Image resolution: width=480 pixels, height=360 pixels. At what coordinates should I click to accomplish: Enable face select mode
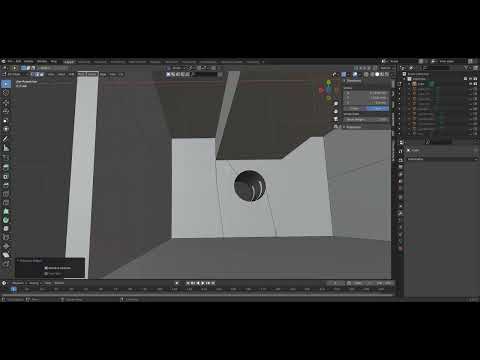42,74
